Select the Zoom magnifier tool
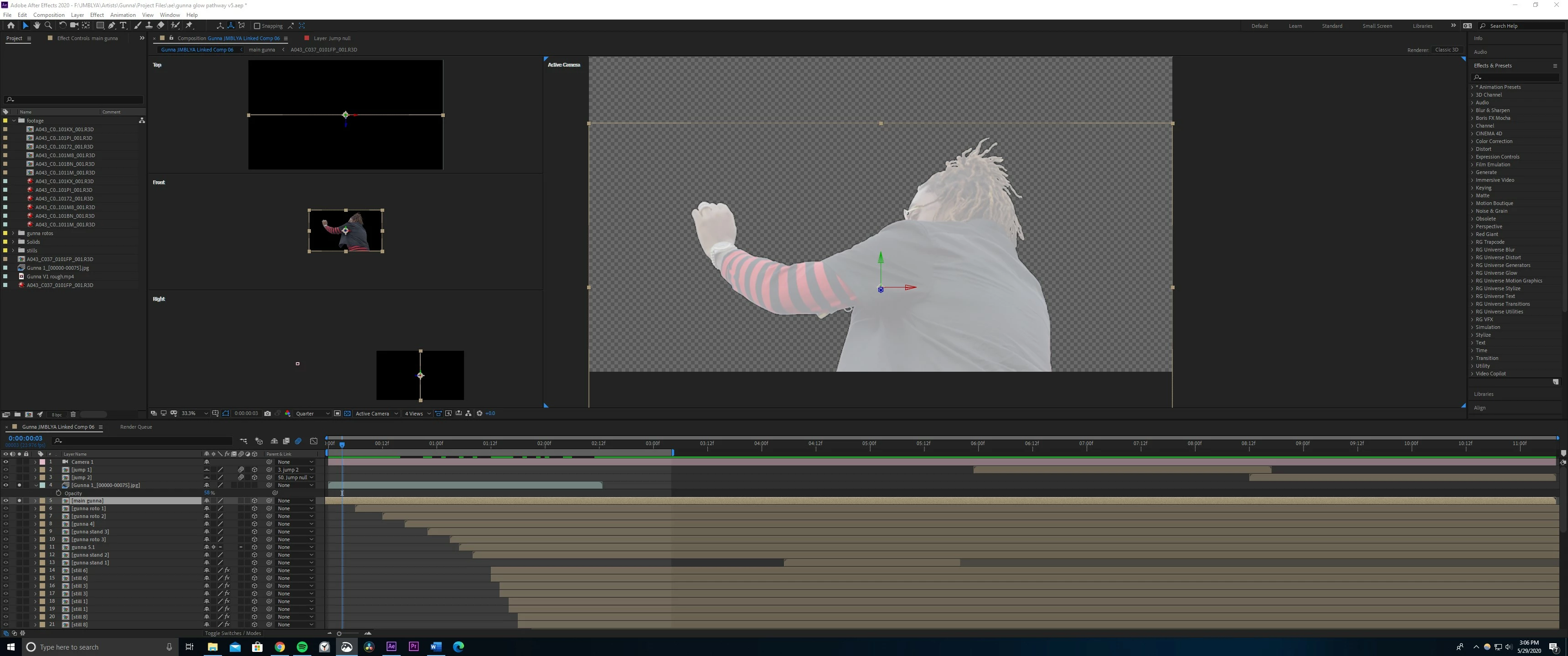 pos(49,26)
